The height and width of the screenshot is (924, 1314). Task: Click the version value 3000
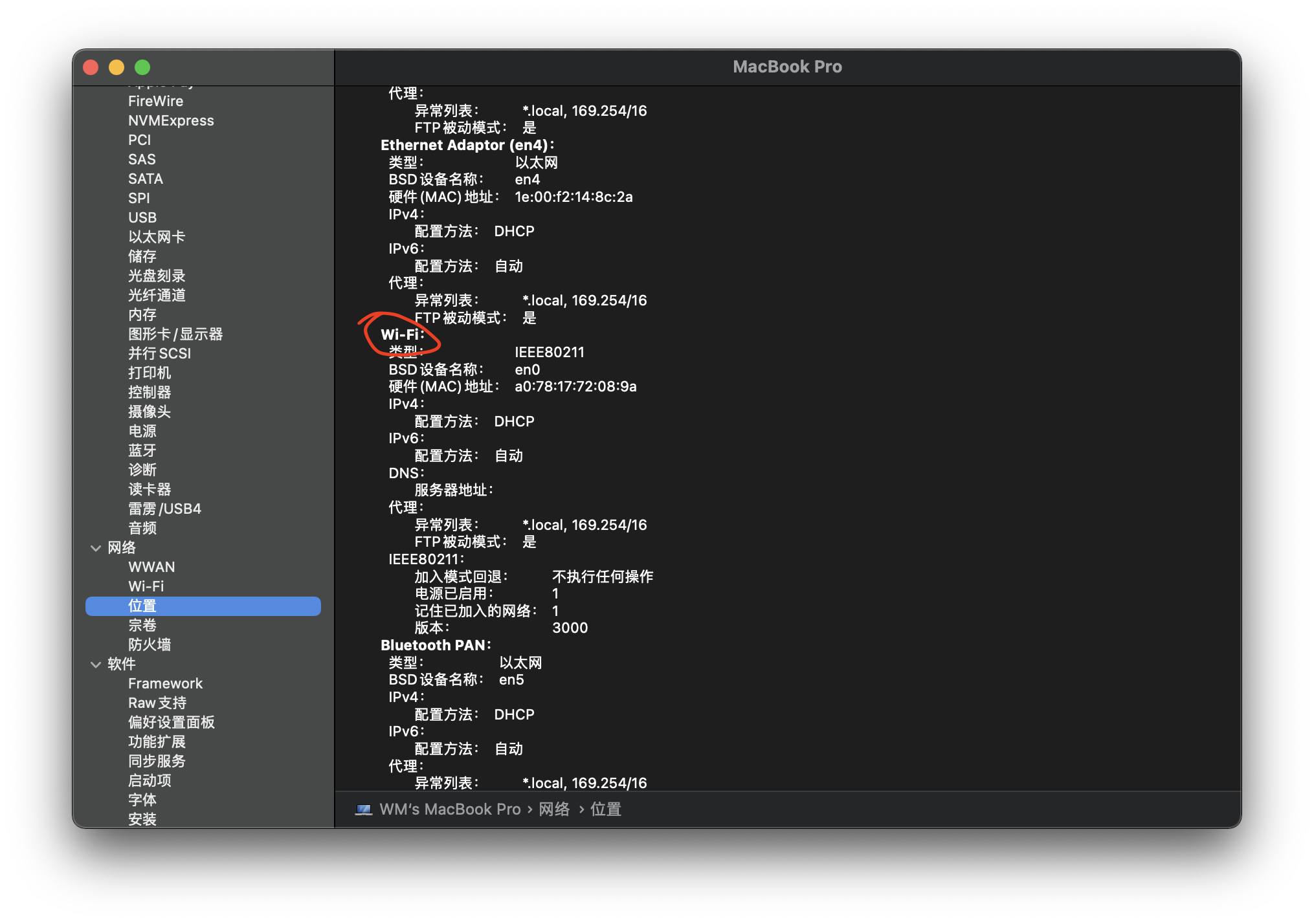(x=570, y=628)
